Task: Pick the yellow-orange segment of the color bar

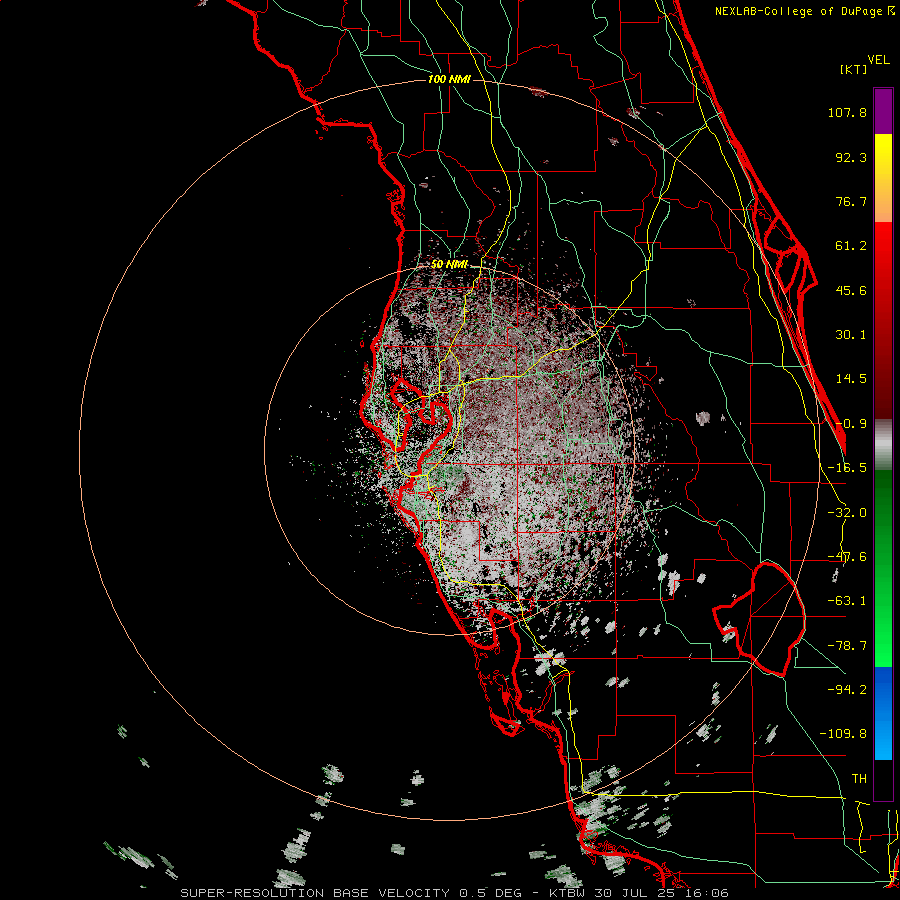Action: pyautogui.click(x=883, y=178)
